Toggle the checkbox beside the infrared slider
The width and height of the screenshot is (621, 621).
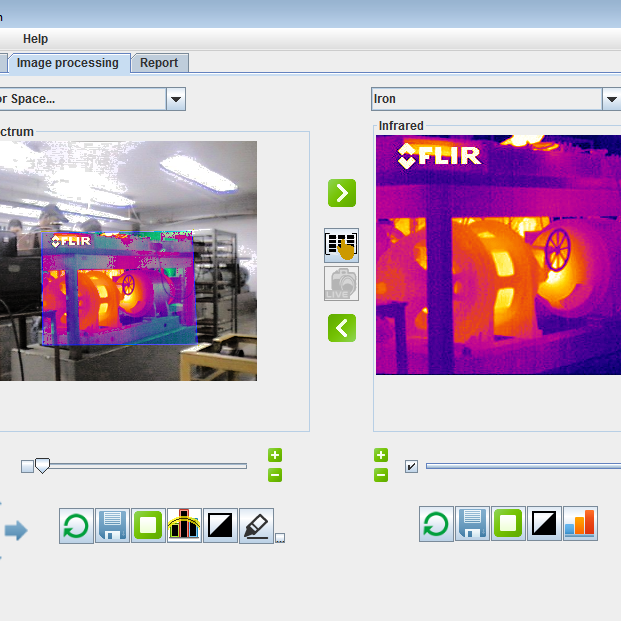click(x=411, y=466)
